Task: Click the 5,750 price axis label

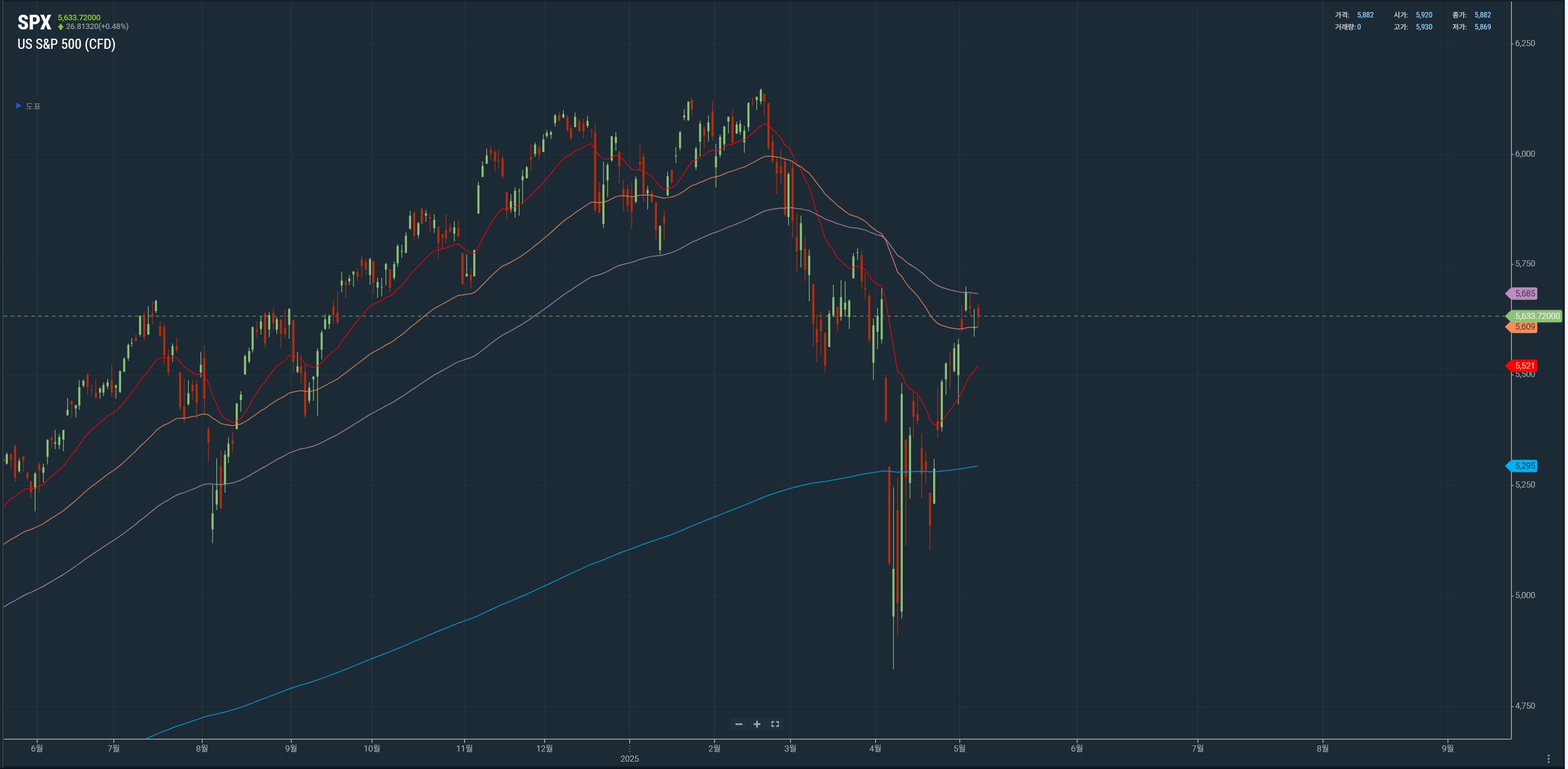Action: tap(1525, 264)
